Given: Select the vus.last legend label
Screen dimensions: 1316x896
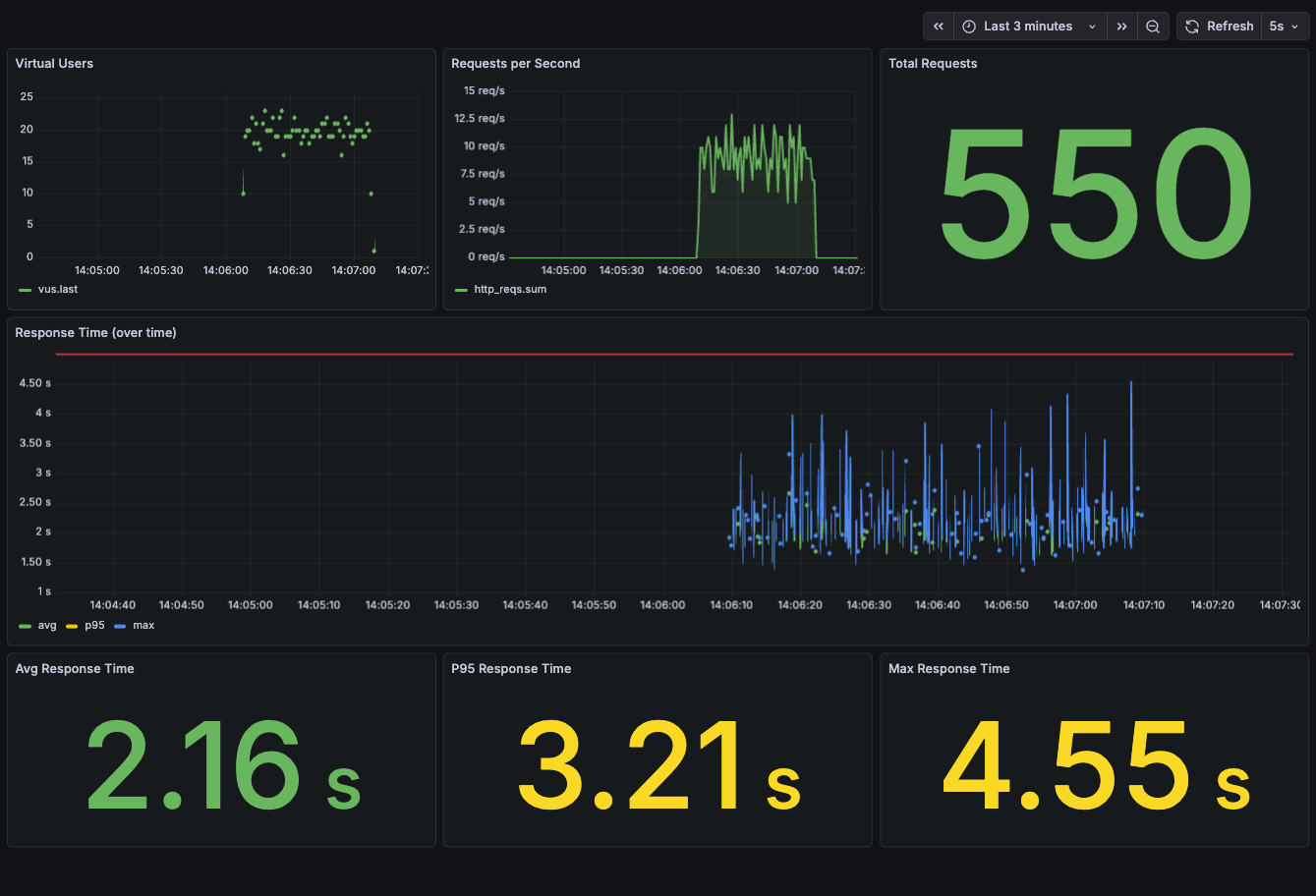Looking at the screenshot, I should coord(58,290).
